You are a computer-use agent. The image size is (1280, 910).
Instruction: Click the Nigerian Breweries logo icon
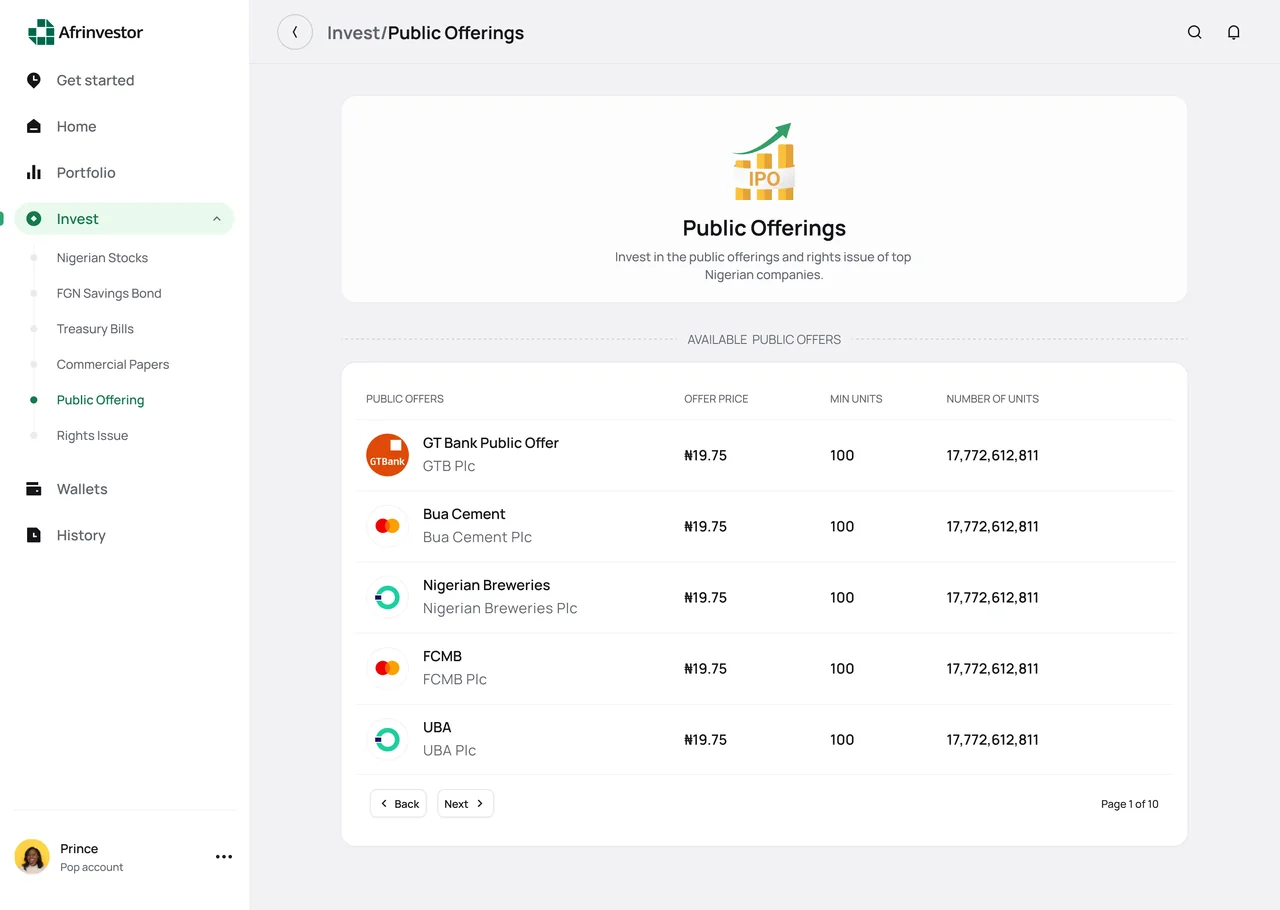point(387,597)
